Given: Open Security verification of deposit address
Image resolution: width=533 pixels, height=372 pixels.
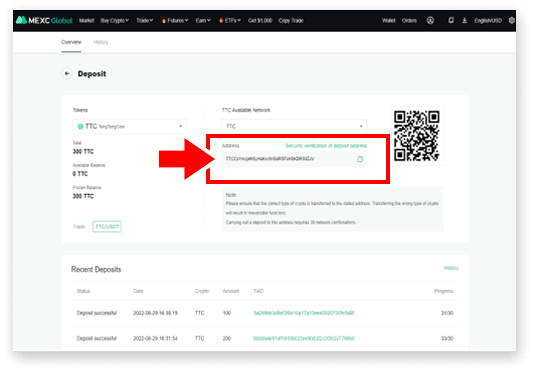Looking at the screenshot, I should [x=326, y=146].
